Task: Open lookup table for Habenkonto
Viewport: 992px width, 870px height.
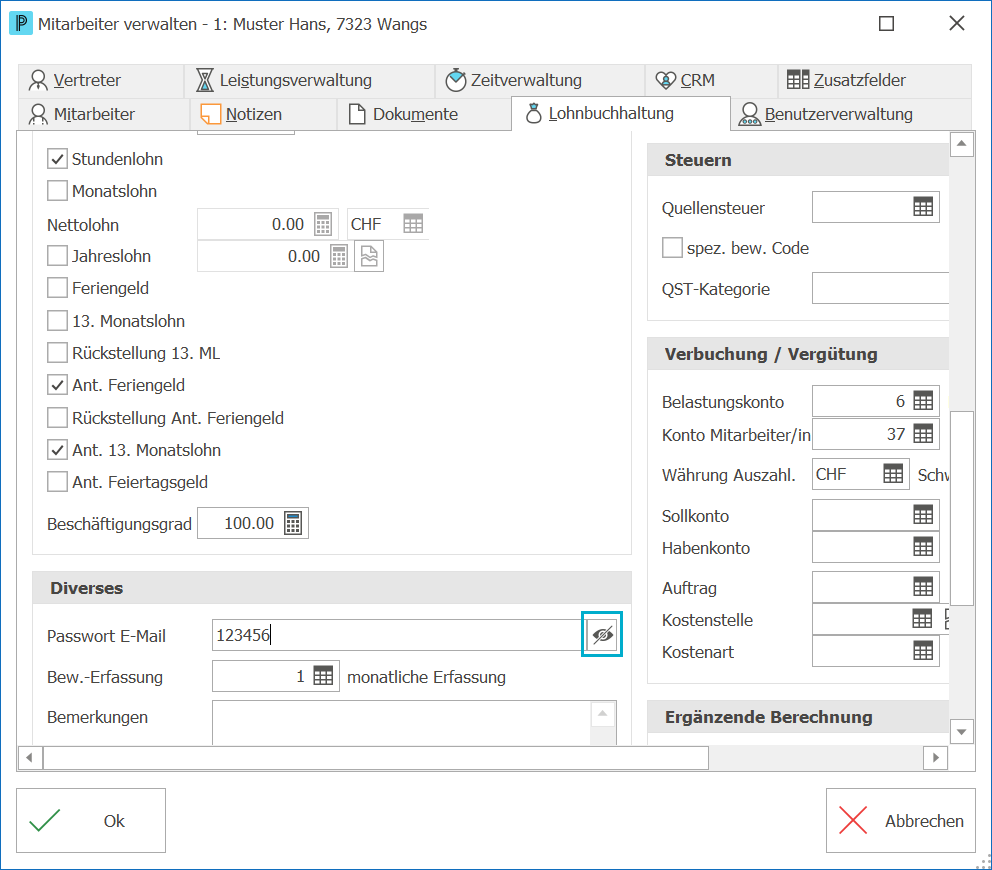Action: (x=923, y=547)
